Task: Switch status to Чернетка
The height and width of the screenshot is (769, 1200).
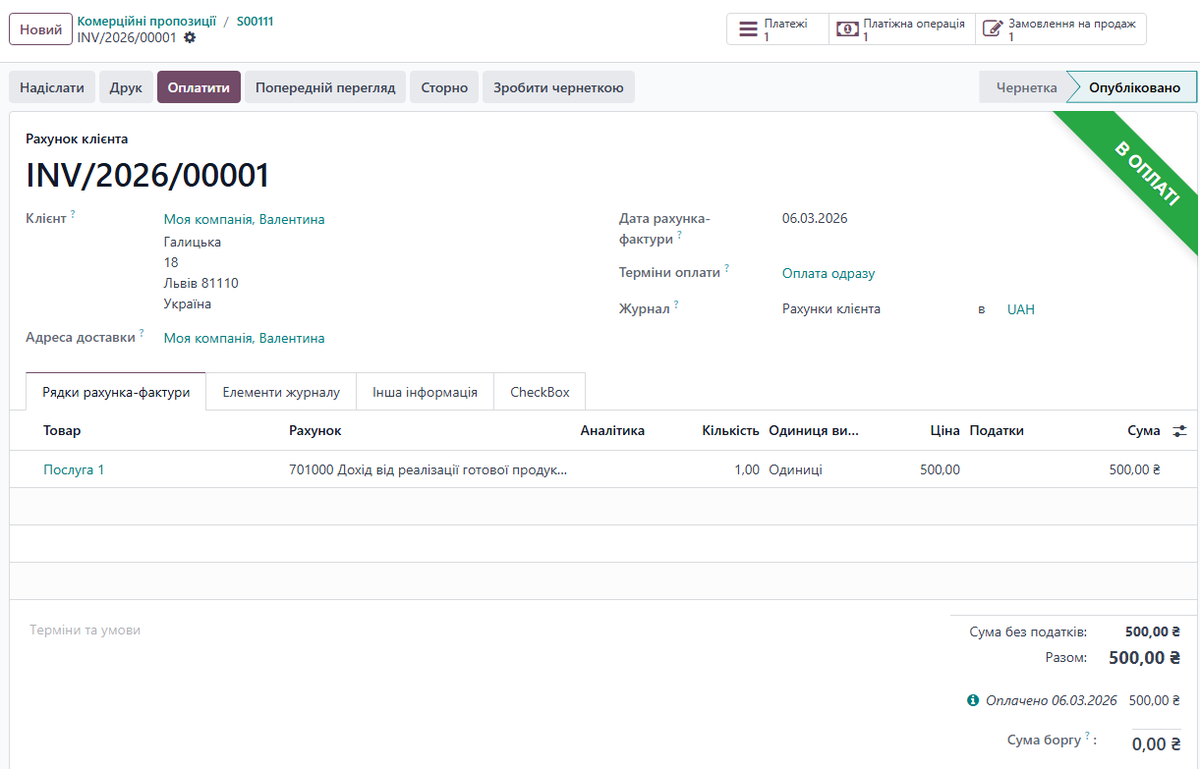Action: point(1025,88)
